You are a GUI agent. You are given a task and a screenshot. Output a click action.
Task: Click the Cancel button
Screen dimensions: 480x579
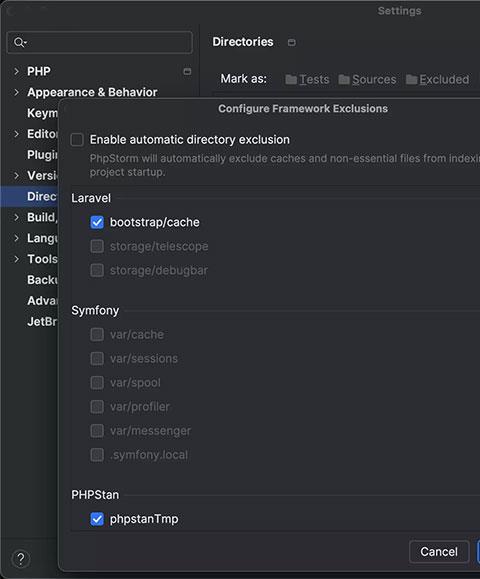pos(439,552)
